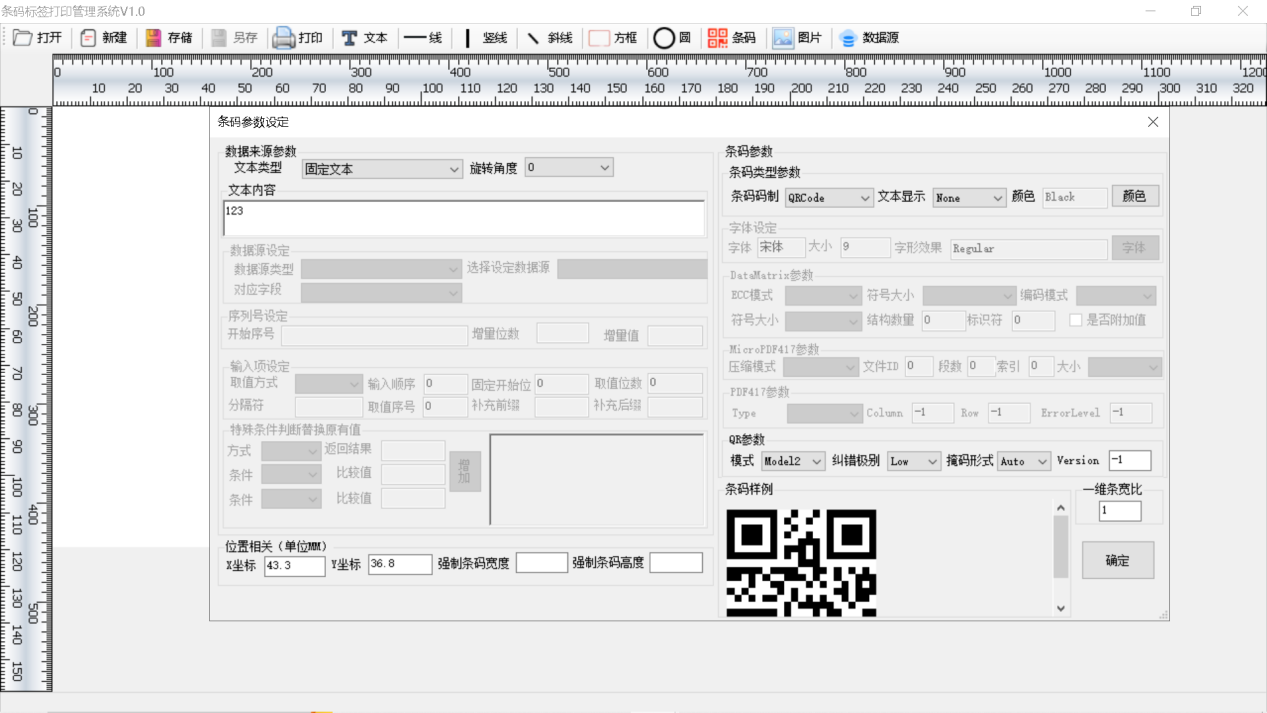Confirm settings with the 确定 button
1267x713 pixels.
1118,560
